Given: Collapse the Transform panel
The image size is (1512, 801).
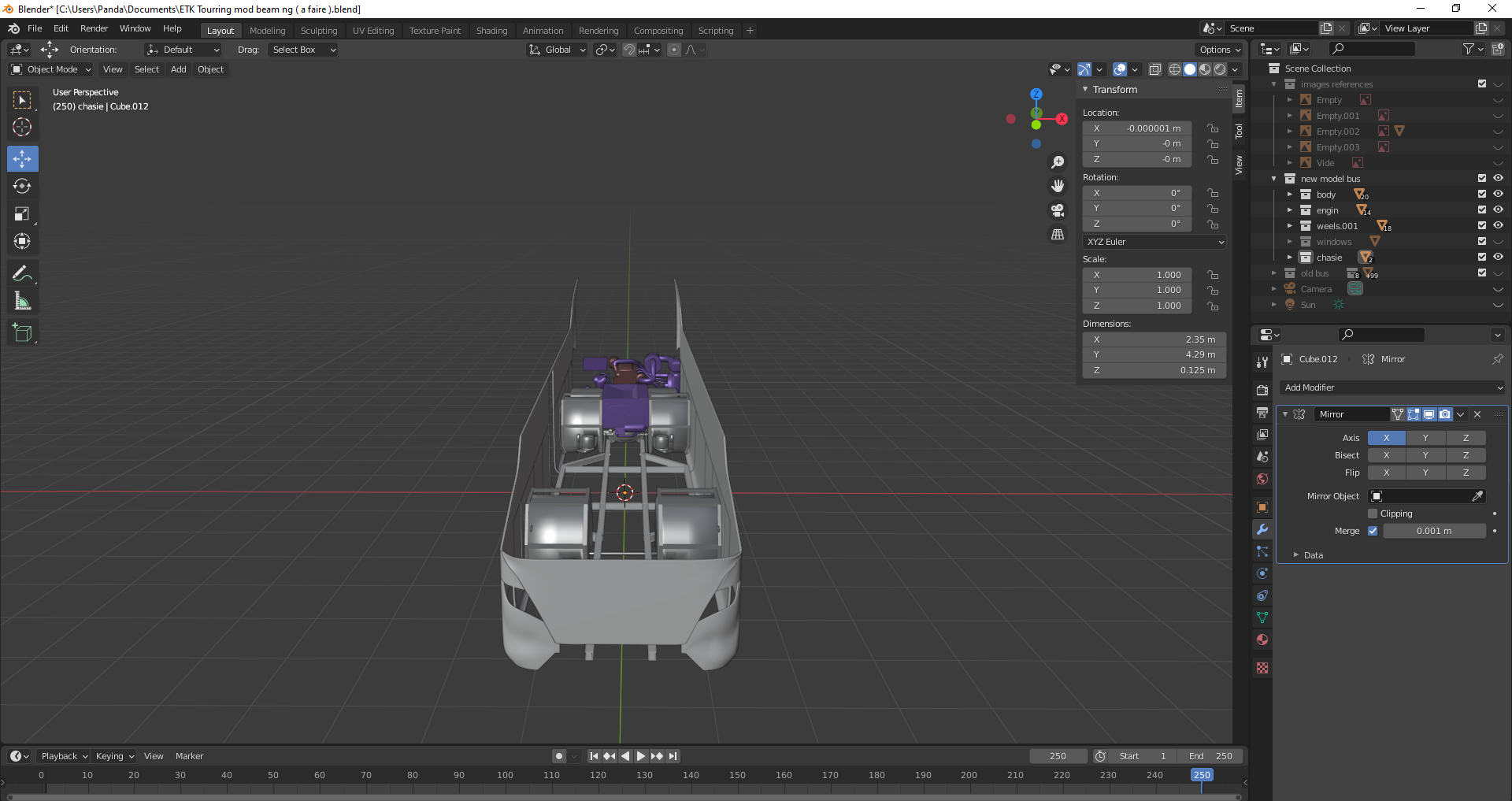Looking at the screenshot, I should tap(1085, 89).
